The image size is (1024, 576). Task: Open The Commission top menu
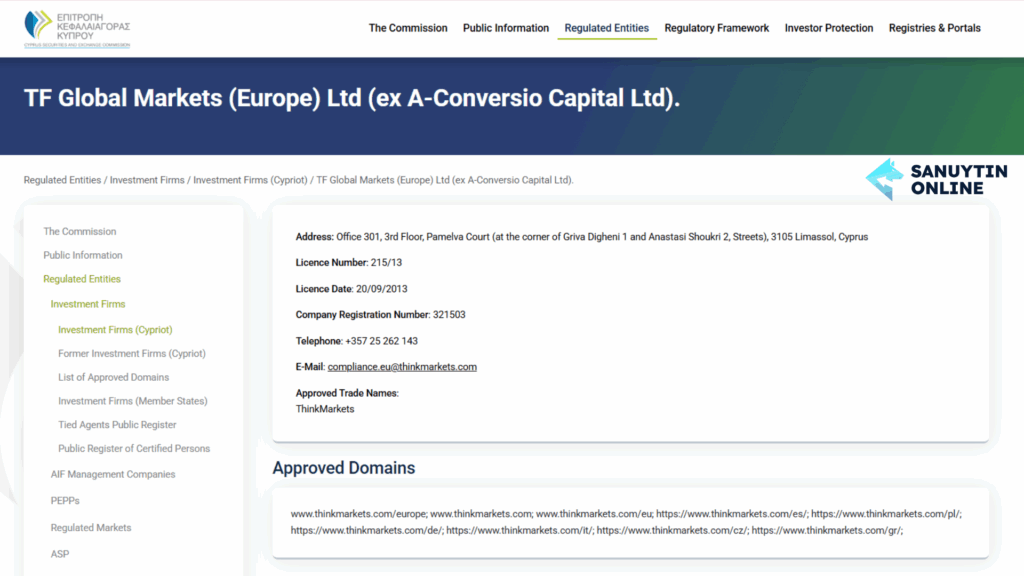408,28
